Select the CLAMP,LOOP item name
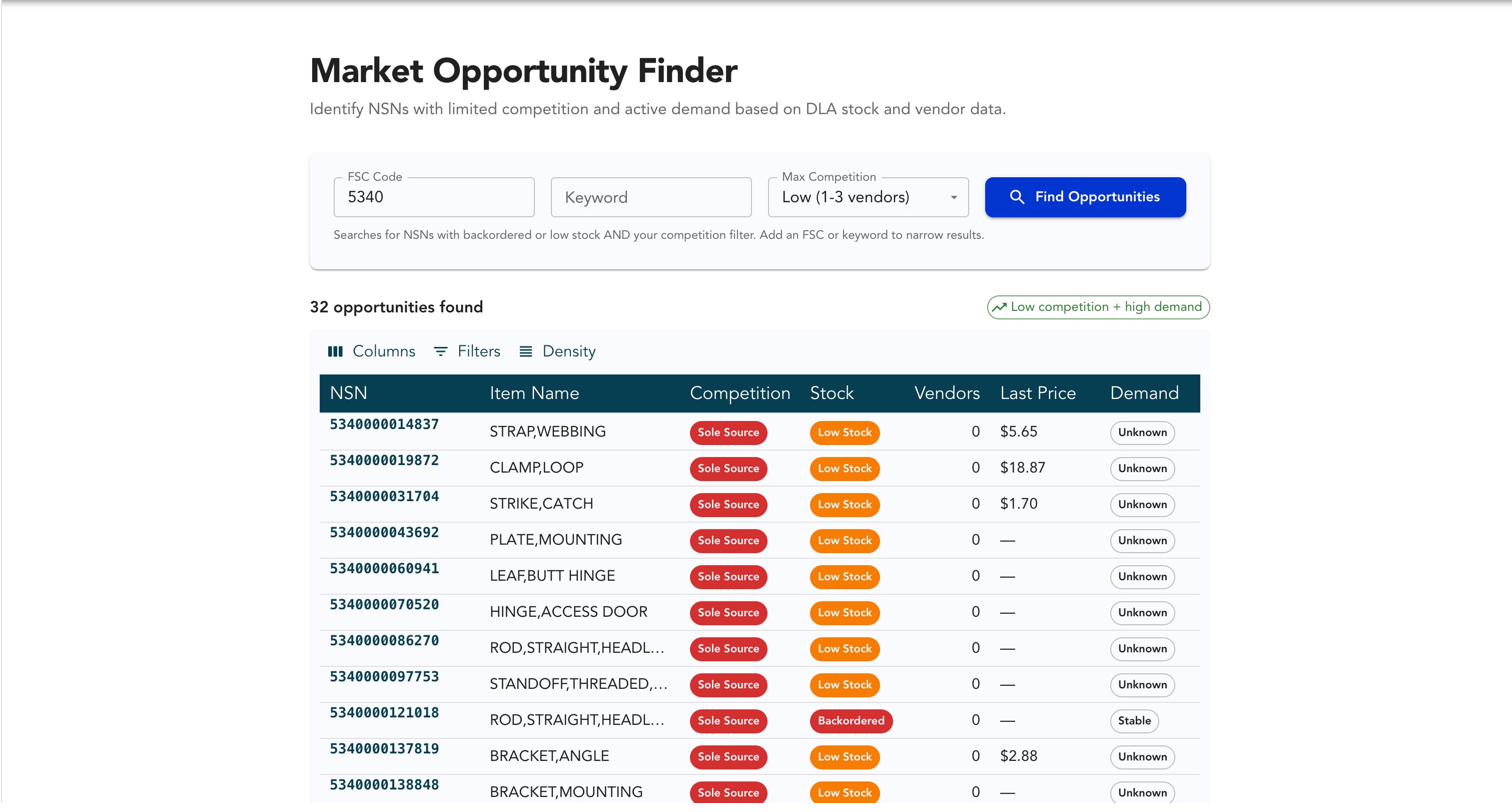1512x812 pixels. tap(537, 468)
